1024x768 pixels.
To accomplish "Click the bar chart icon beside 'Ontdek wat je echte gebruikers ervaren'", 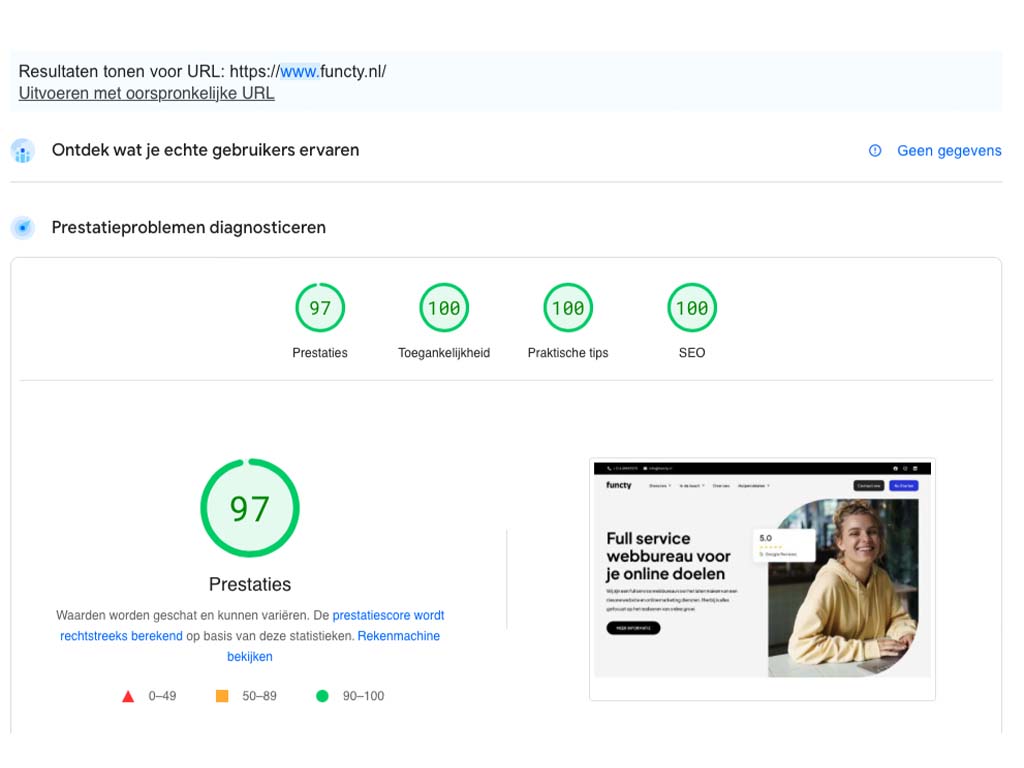I will tap(22, 150).
